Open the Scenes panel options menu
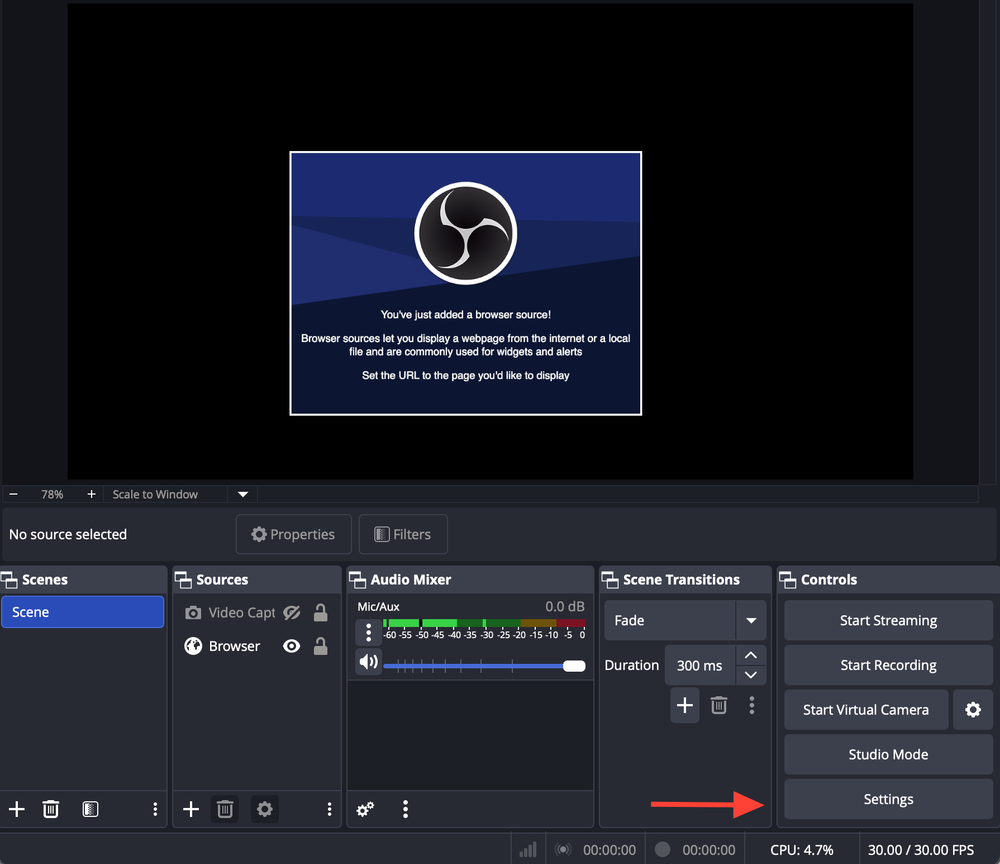 [155, 809]
